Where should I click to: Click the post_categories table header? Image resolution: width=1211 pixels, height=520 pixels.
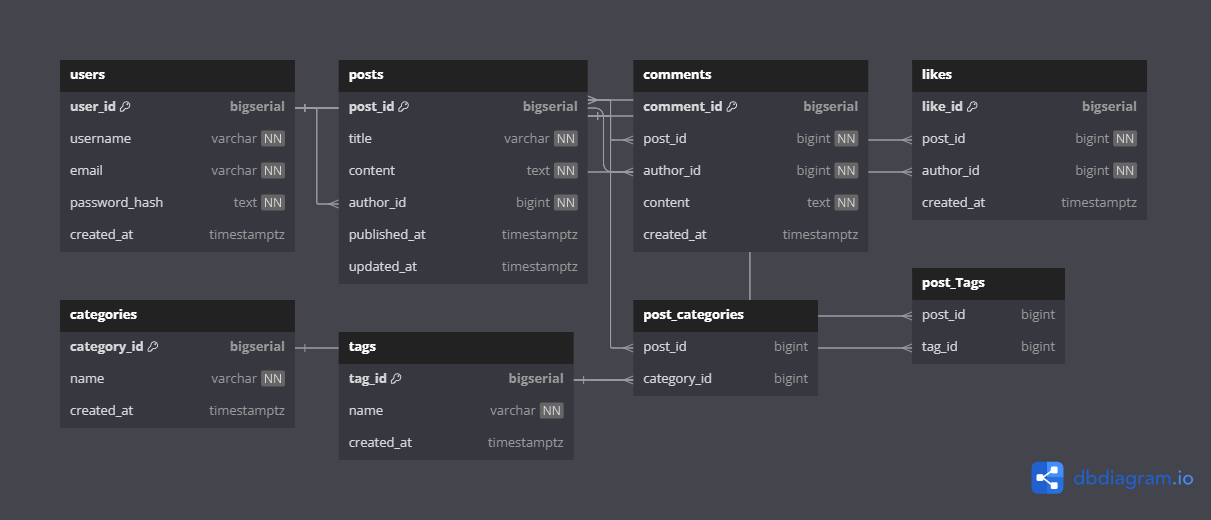pyautogui.click(x=725, y=315)
